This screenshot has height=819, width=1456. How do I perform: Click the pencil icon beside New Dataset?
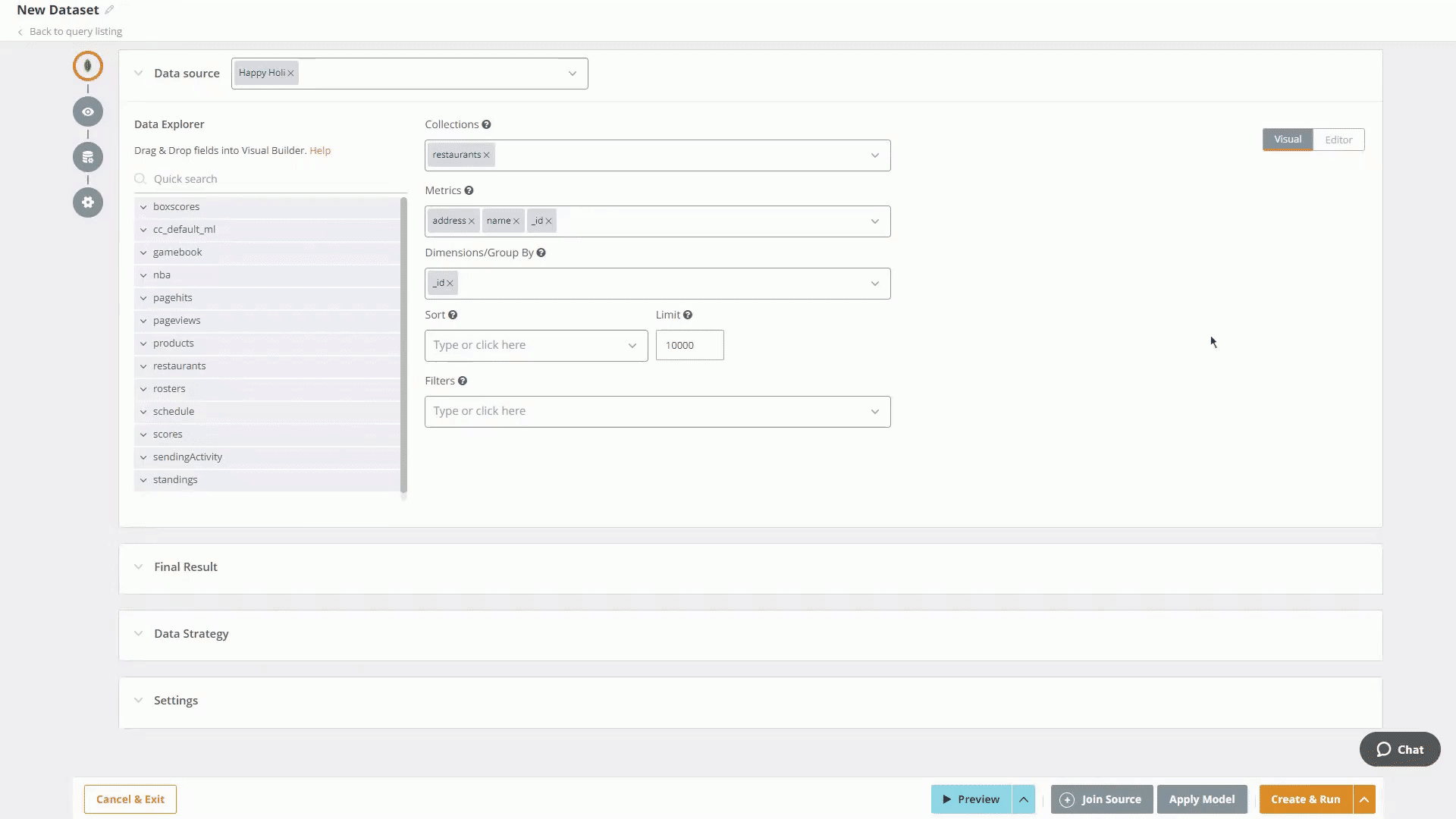[x=109, y=10]
